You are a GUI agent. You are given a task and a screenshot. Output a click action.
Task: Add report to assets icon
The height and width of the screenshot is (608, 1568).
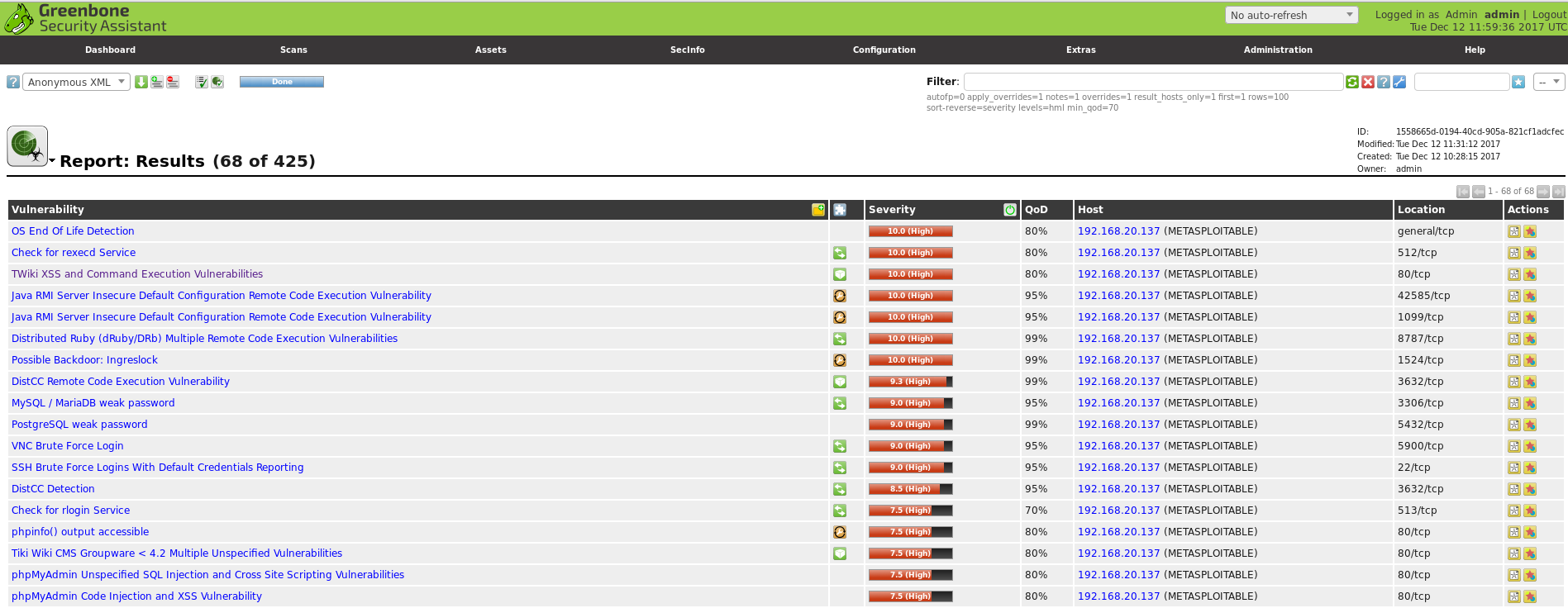[157, 82]
